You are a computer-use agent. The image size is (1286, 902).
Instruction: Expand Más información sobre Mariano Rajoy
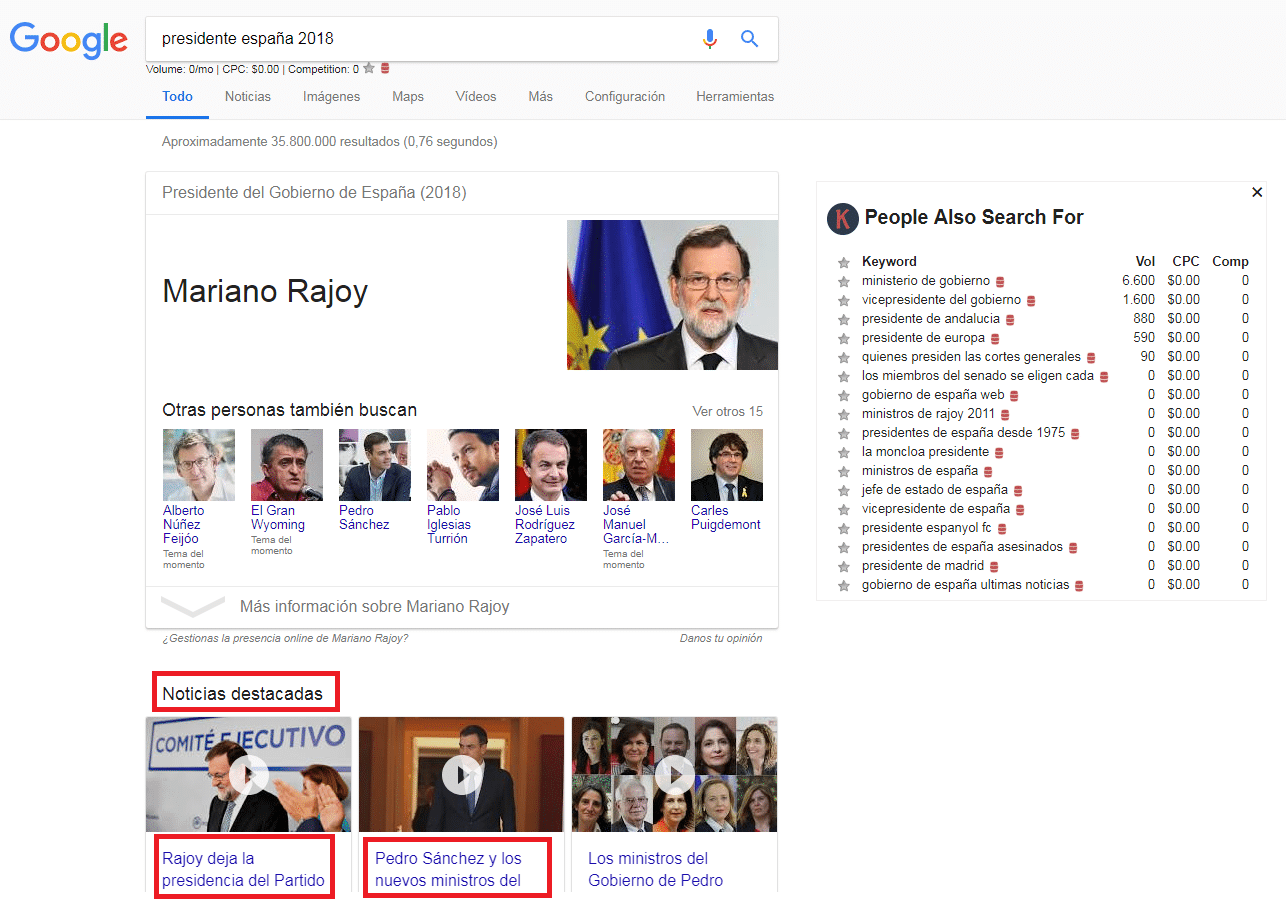click(x=462, y=607)
